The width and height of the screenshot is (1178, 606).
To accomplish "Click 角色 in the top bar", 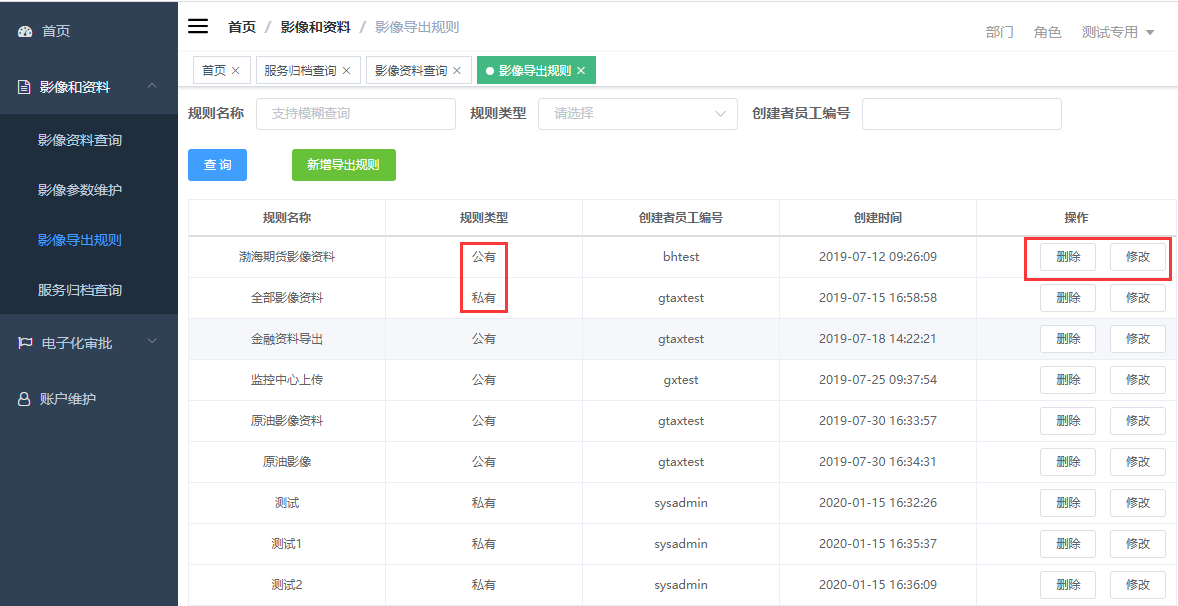I will point(1047,32).
